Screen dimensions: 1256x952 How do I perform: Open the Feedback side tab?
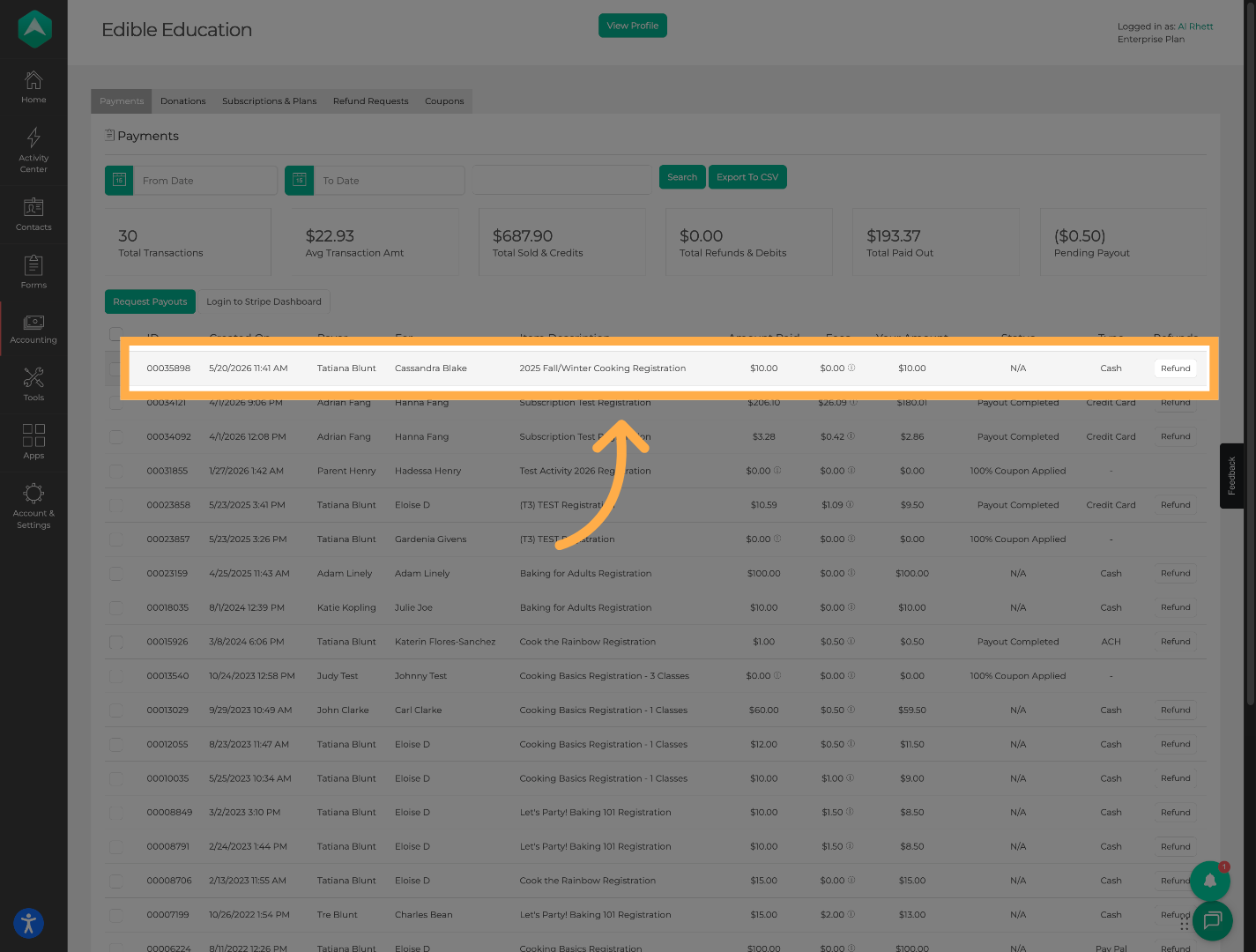click(x=1232, y=476)
